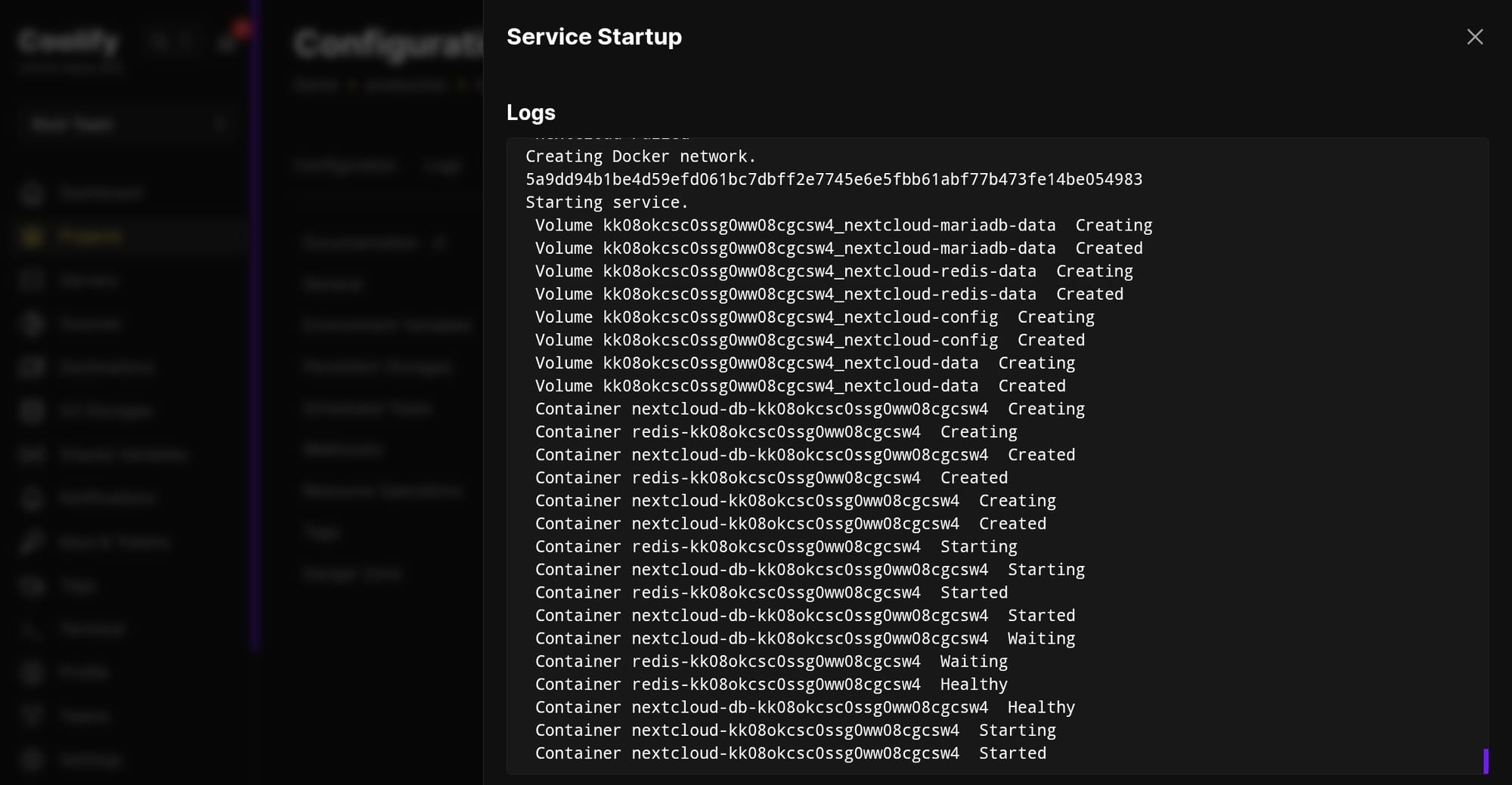This screenshot has height=785, width=1512.
Task: Select the Configuration tab
Action: click(345, 165)
